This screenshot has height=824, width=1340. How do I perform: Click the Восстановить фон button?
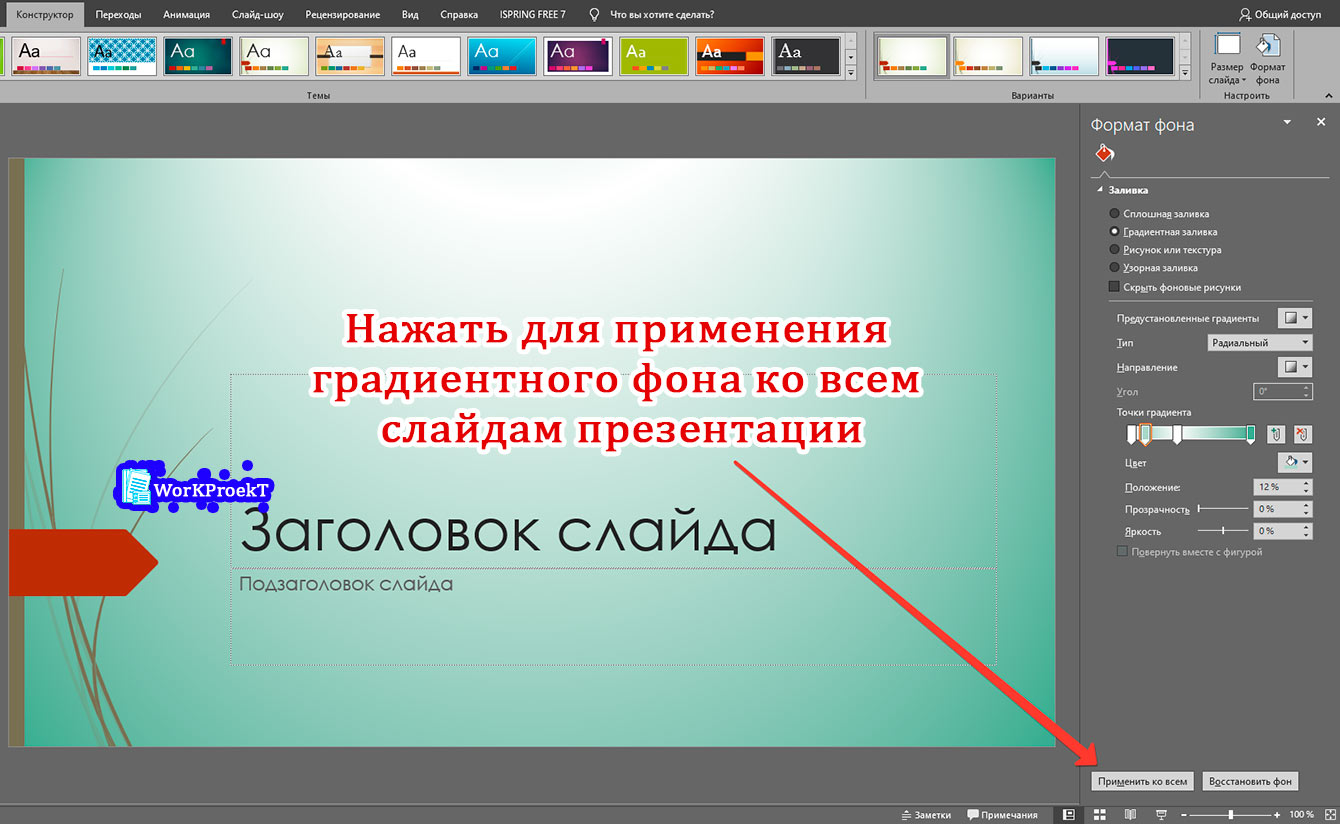(1250, 781)
